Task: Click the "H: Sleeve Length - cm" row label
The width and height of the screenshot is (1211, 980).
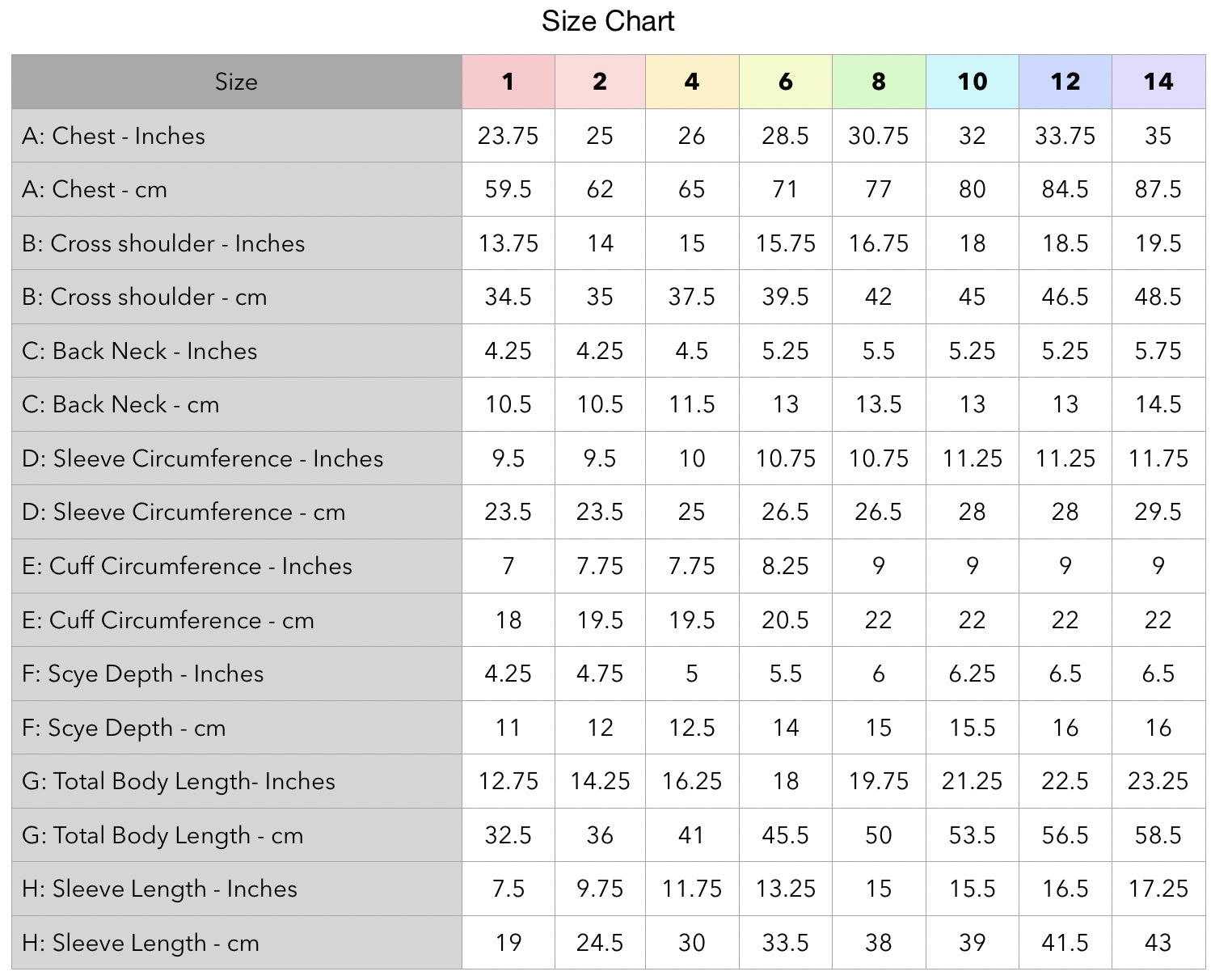Action: (141, 943)
